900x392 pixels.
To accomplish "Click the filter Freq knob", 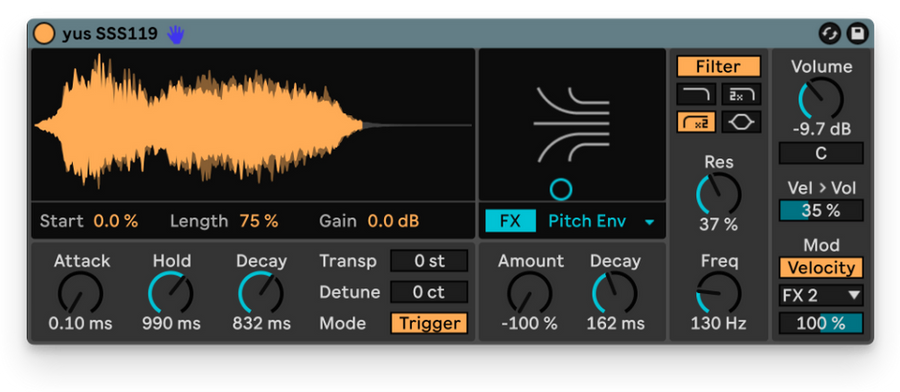I will 719,293.
